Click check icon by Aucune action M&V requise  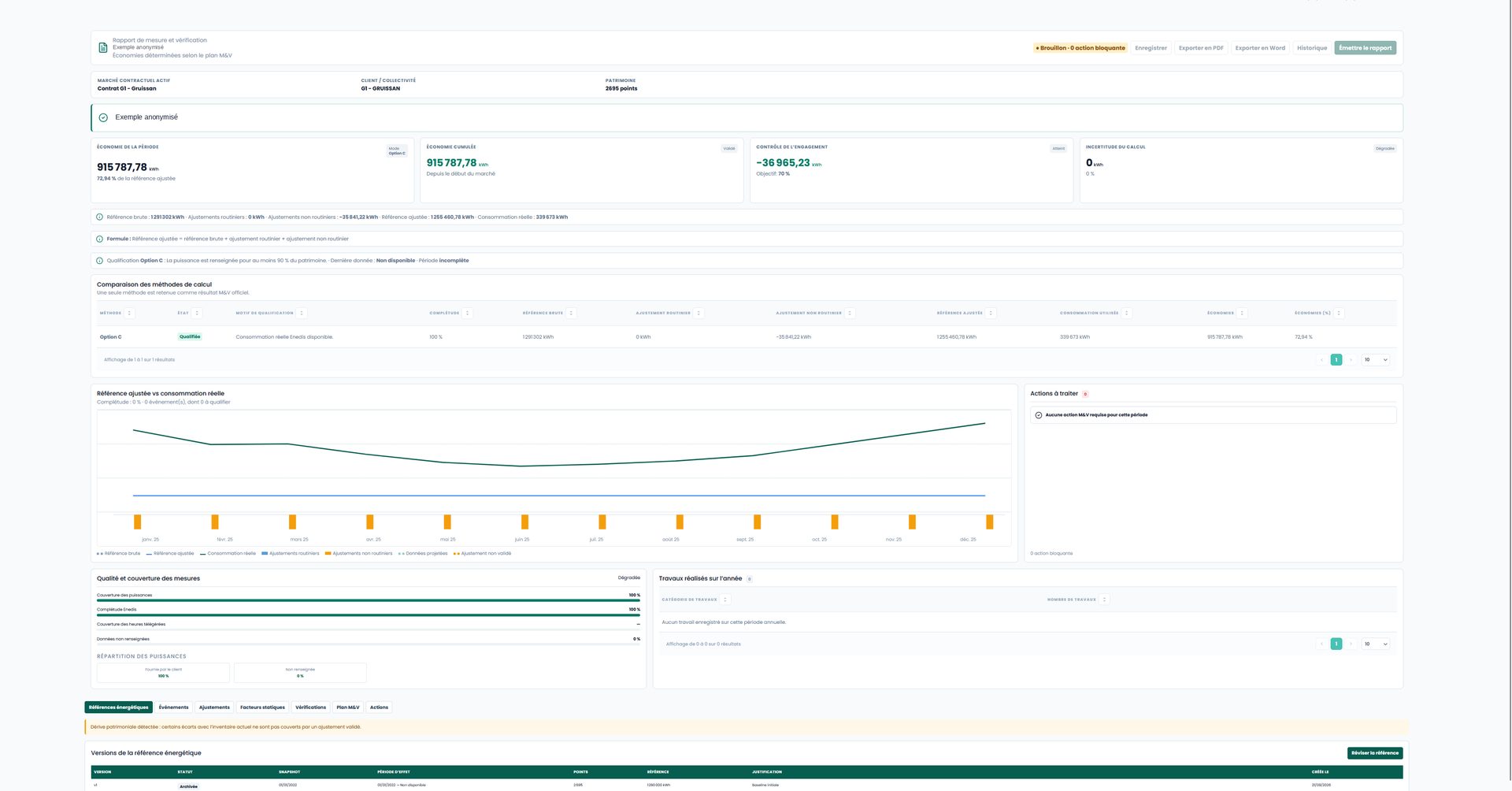[1039, 415]
